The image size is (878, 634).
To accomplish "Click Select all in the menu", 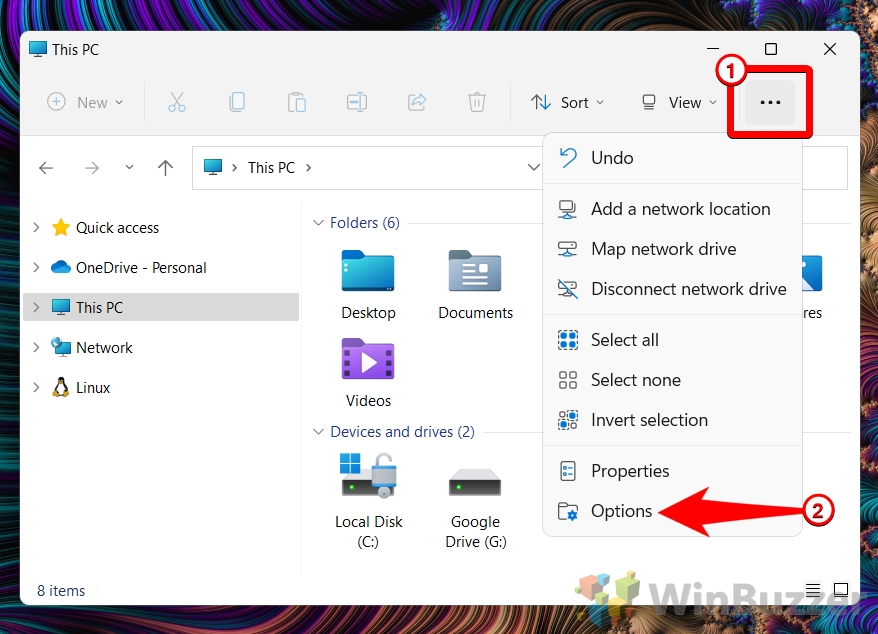I will pos(624,340).
